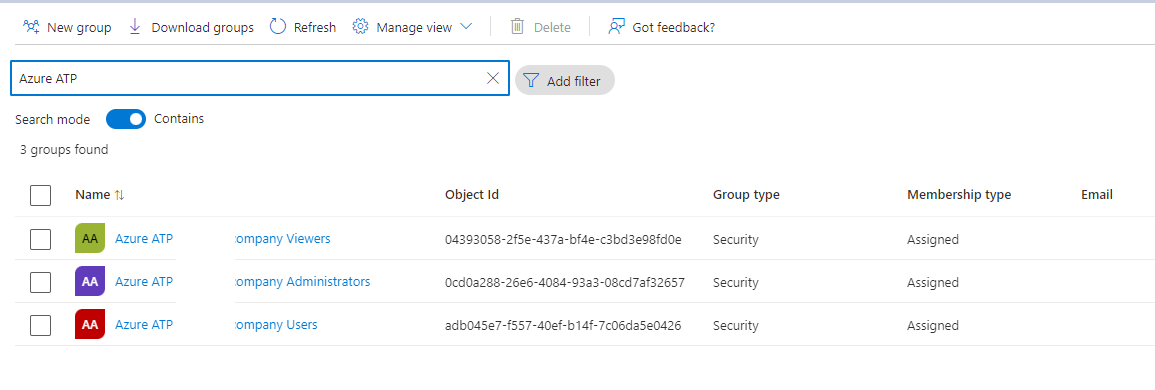Click the Refresh circular arrow icon
Image resolution: width=1155 pixels, height=390 pixels.
(278, 27)
